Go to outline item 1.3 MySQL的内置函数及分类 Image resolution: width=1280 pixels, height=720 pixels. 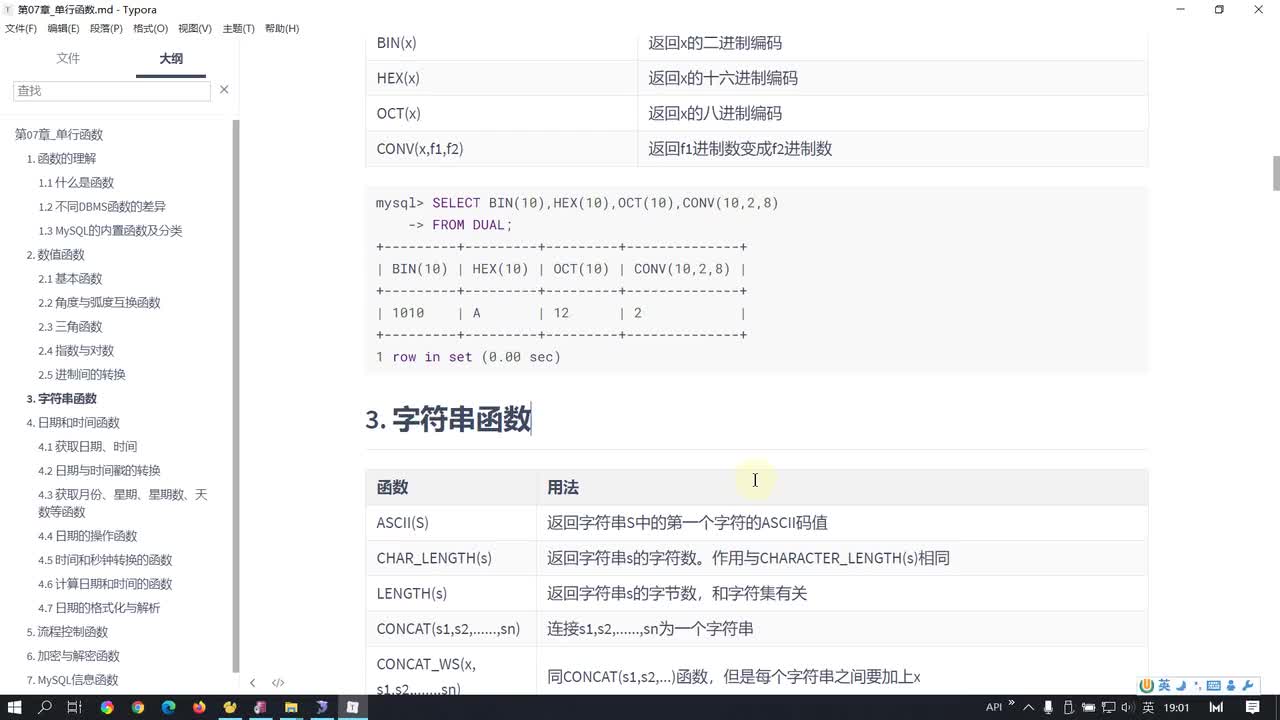tap(110, 231)
